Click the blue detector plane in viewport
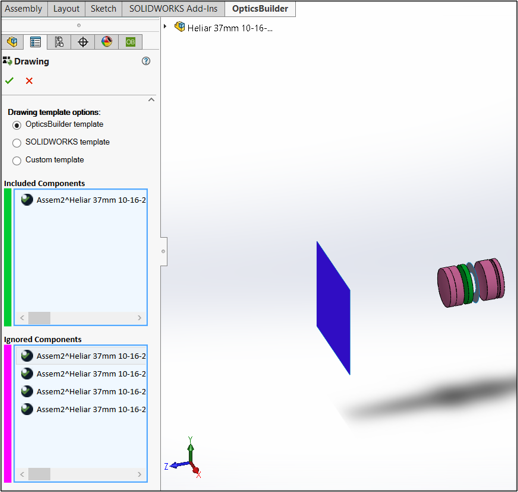Viewport: 518px width, 492px height. point(333,307)
